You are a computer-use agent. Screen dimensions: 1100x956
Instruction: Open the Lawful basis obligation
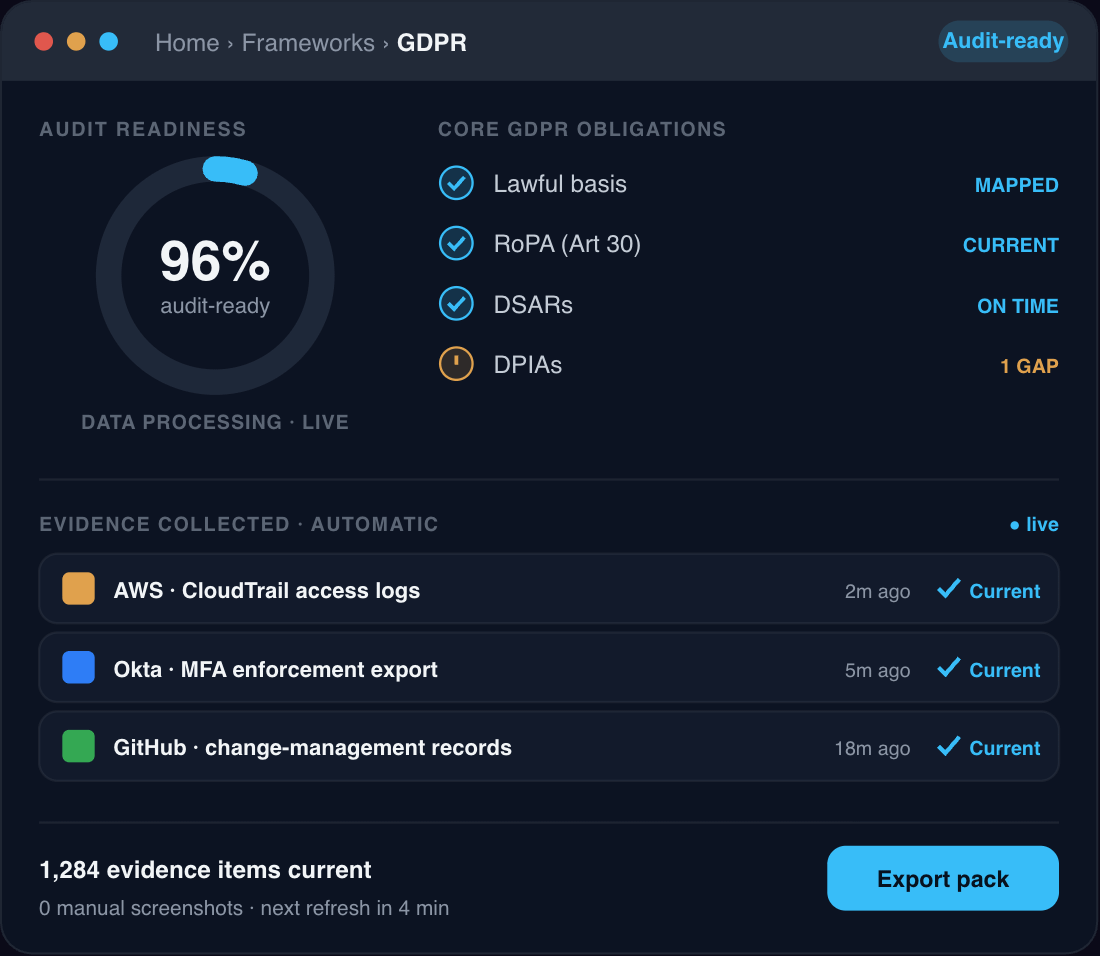pyautogui.click(x=749, y=184)
